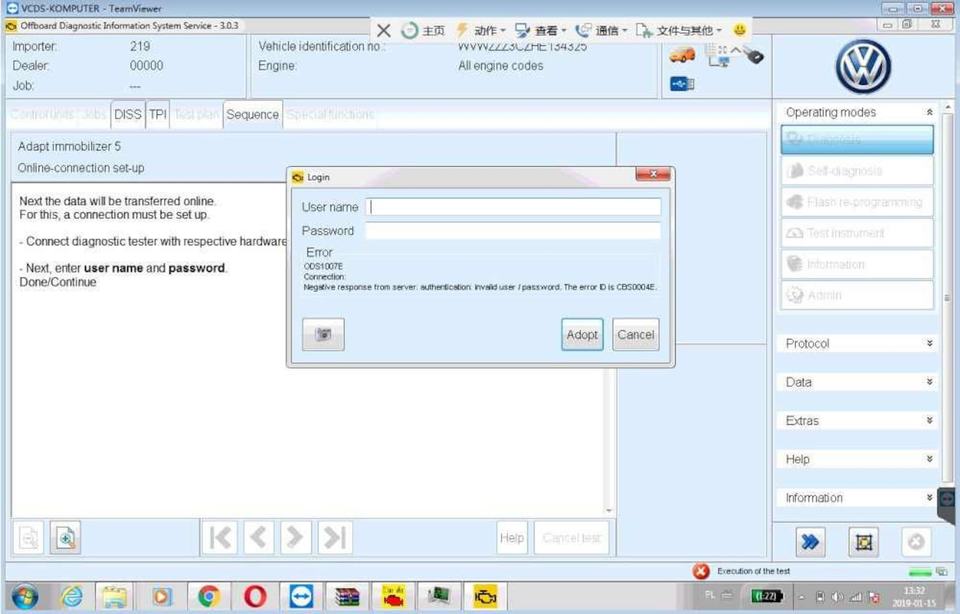Viewport: 960px width, 614px height.
Task: Click the Cancel test button
Action: click(572, 537)
